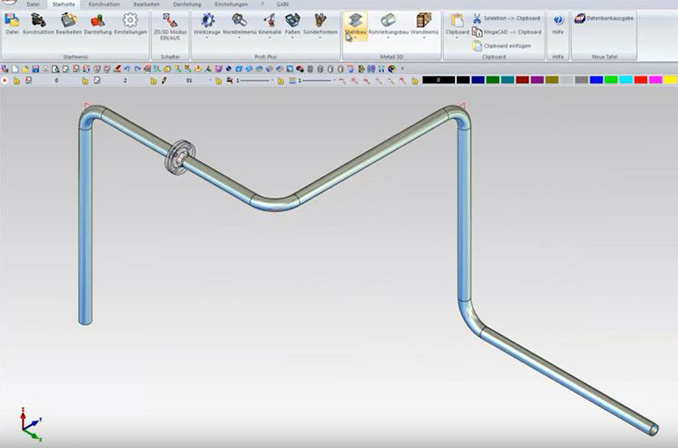The image size is (678, 448).
Task: Select the dark green color swatch
Action: [x=493, y=80]
